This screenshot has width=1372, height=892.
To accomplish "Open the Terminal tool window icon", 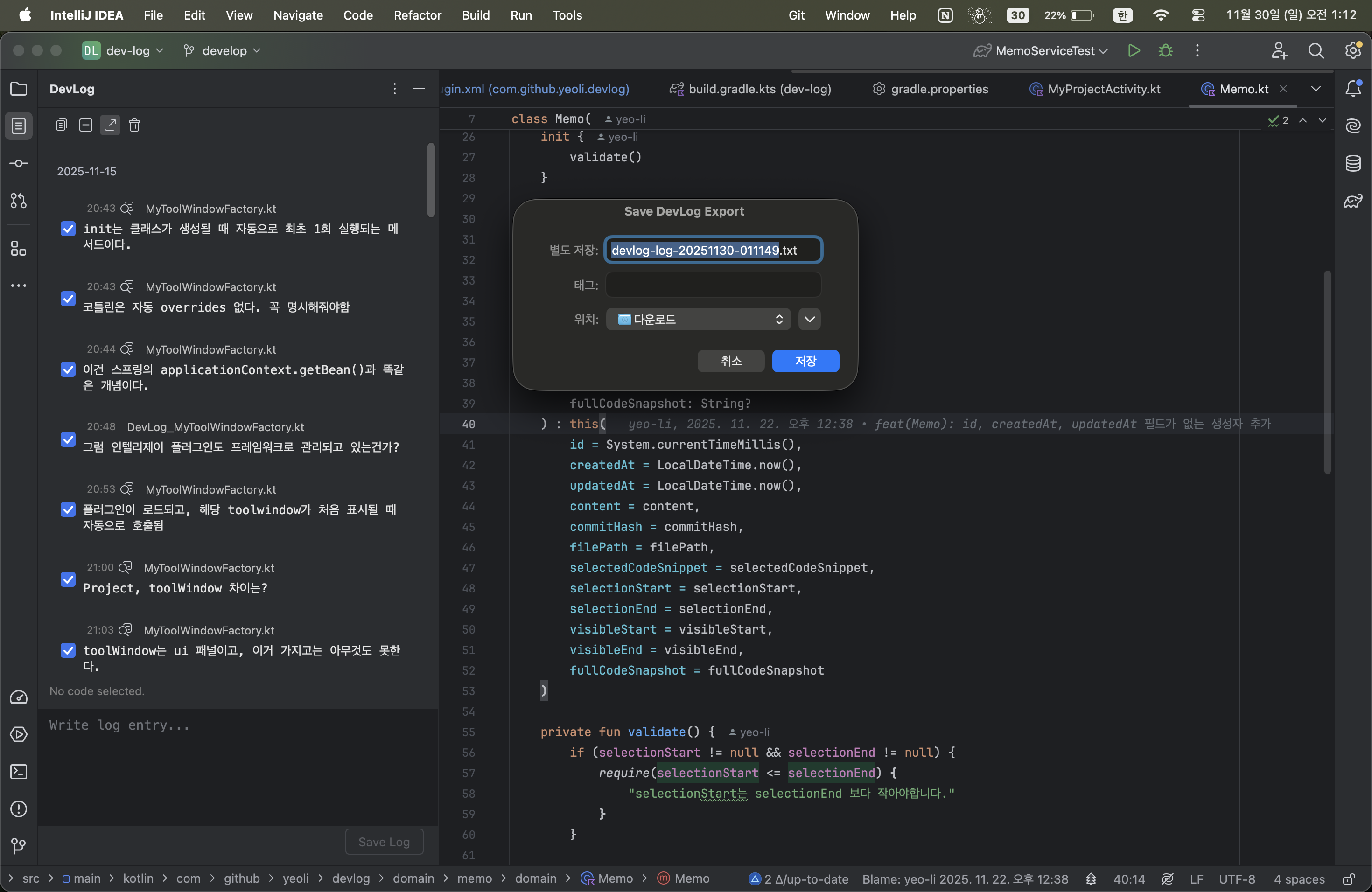I will pyautogui.click(x=19, y=772).
